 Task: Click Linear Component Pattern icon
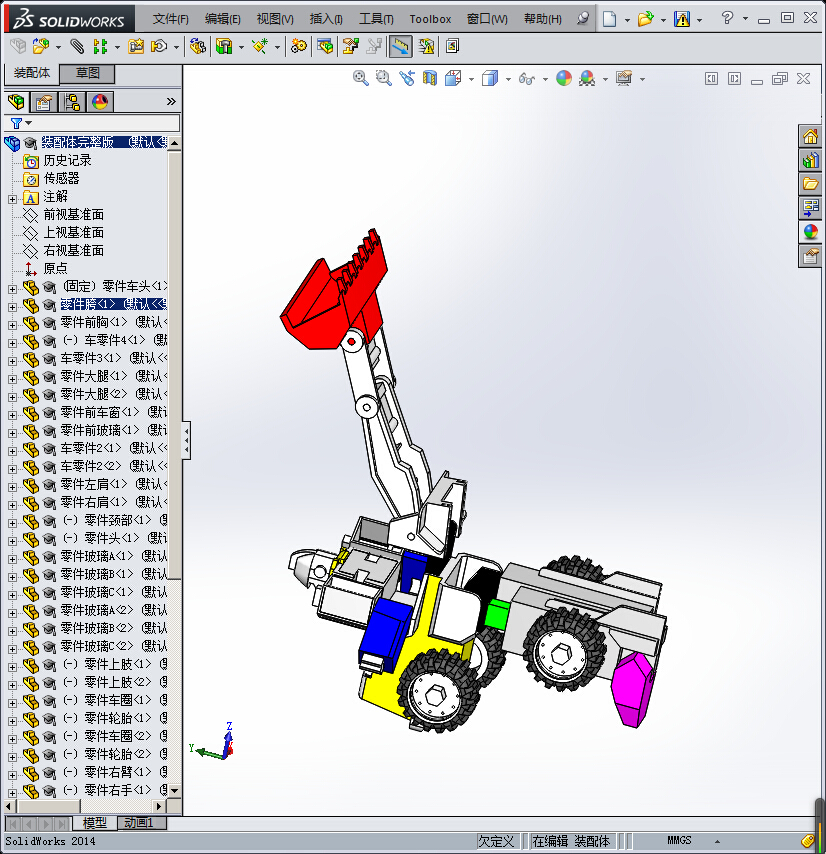[x=100, y=46]
